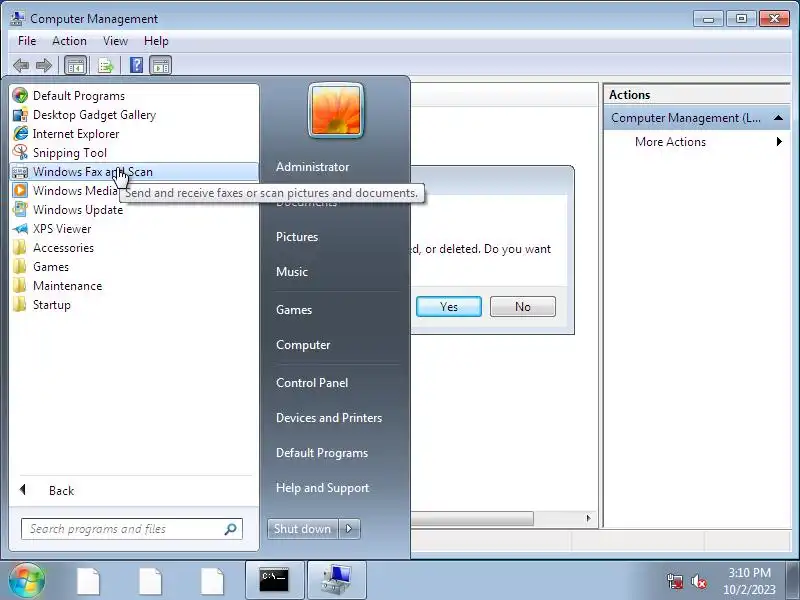Expand the More Actions submenu arrow

[779, 141]
